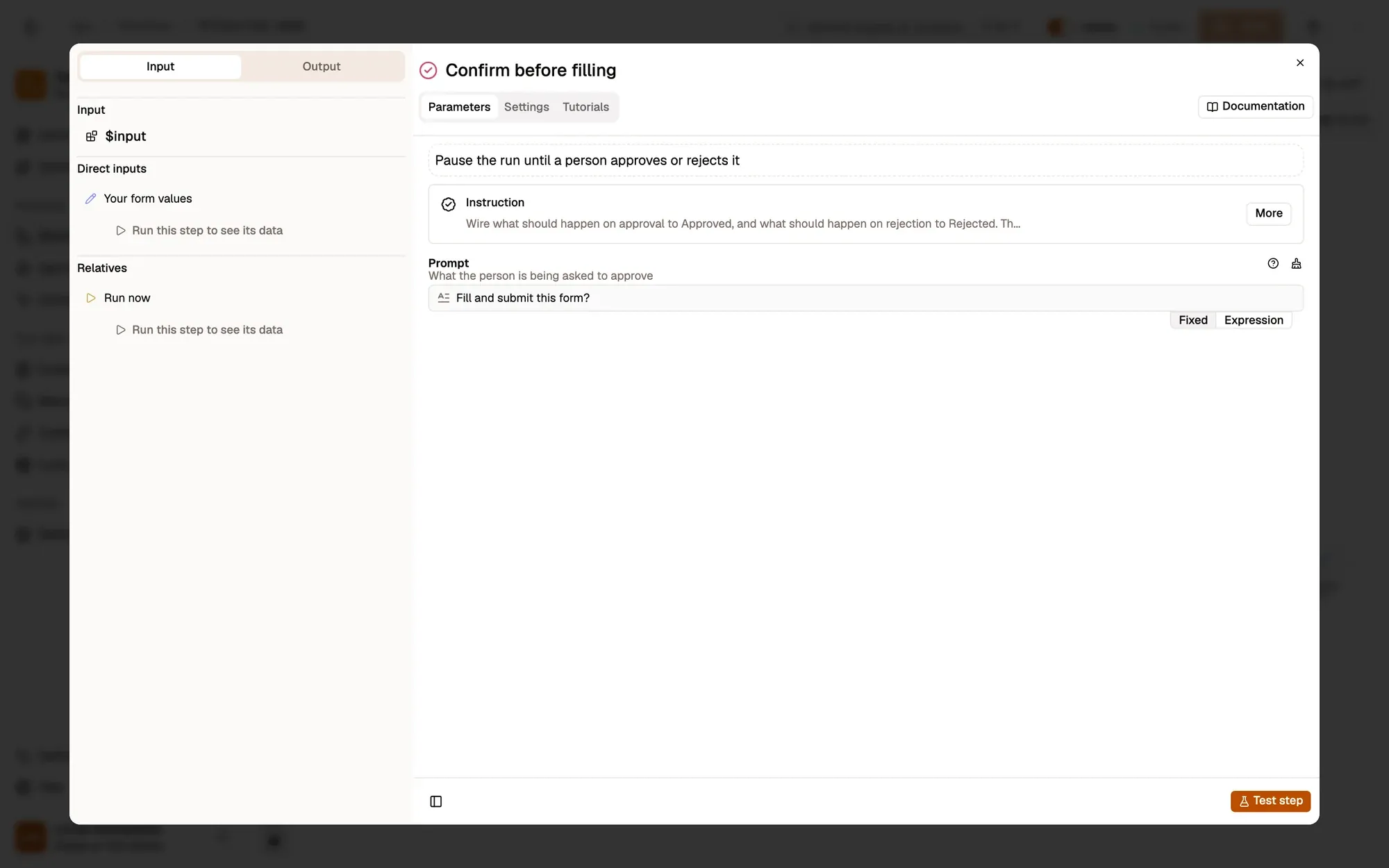
Task: Click the Prompt cleanup icon next to help
Action: (1296, 263)
